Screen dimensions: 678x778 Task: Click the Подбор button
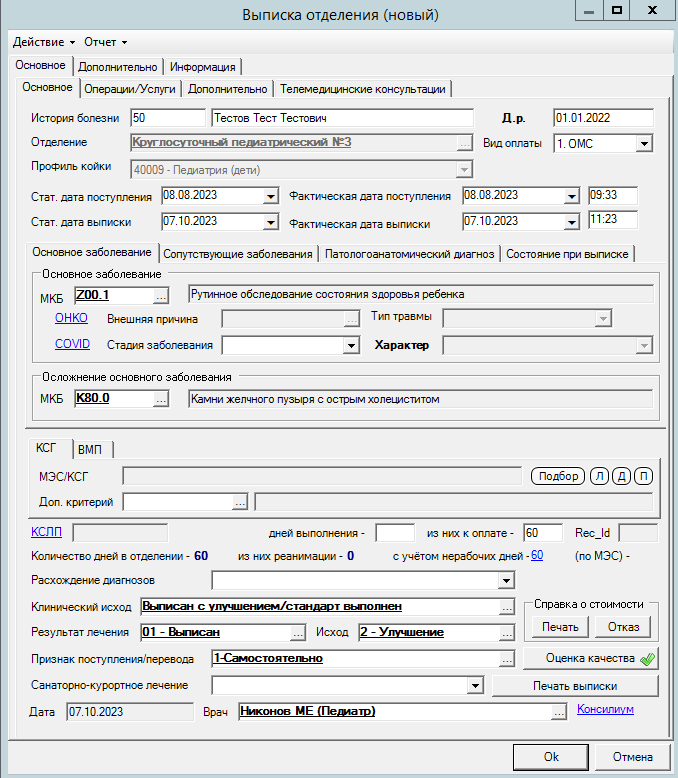(558, 476)
